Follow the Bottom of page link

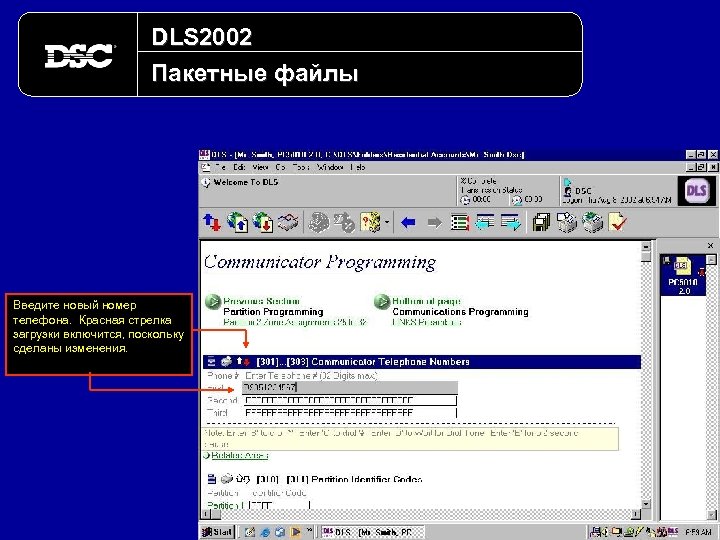pos(427,301)
